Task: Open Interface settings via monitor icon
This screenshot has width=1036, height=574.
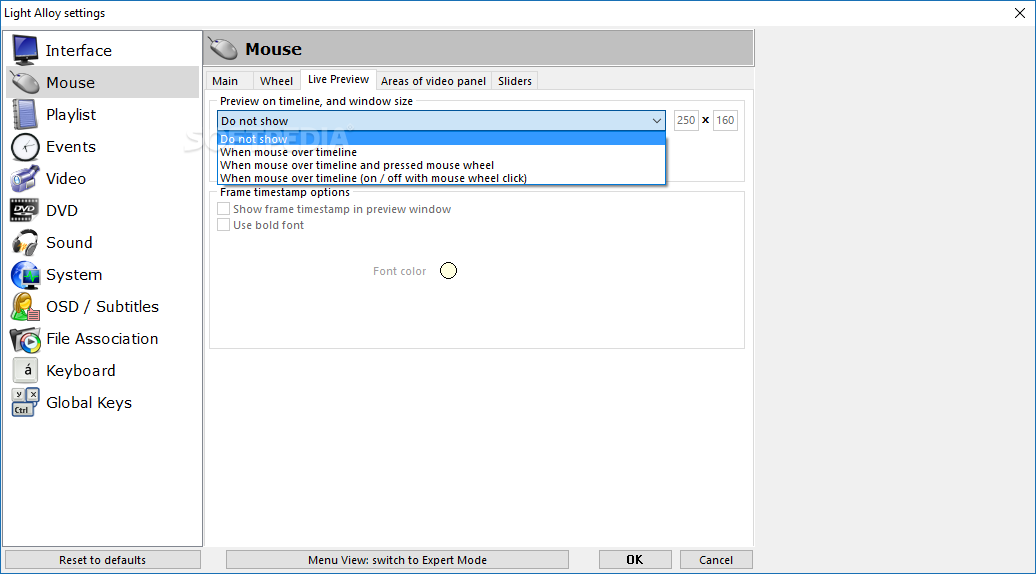Action: pos(25,50)
